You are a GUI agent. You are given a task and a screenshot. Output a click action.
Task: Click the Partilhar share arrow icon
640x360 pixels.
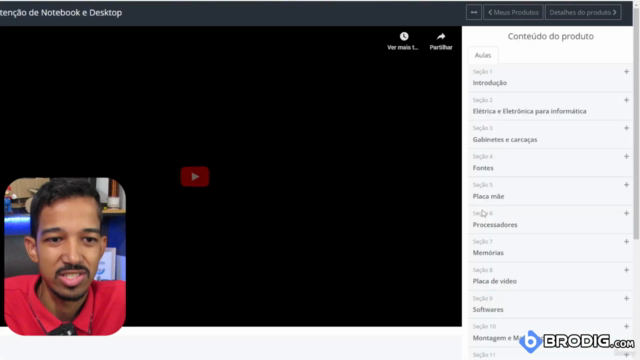click(x=441, y=36)
